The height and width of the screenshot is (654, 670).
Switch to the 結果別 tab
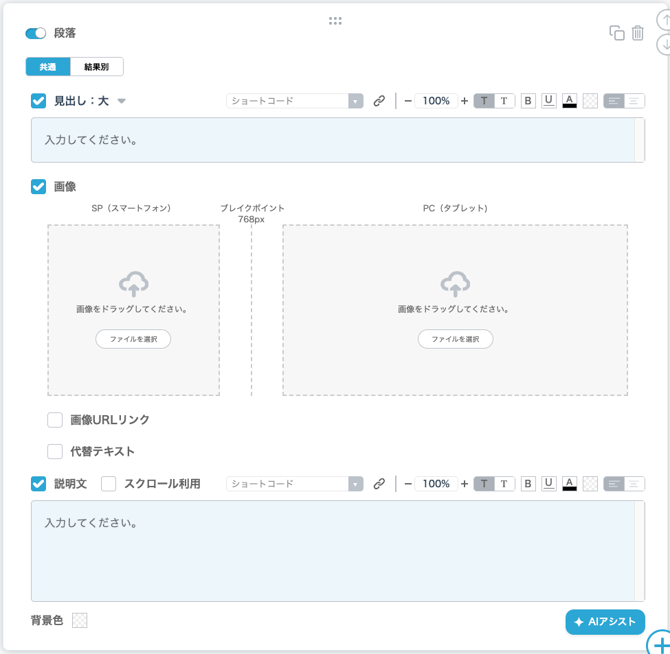pos(97,67)
